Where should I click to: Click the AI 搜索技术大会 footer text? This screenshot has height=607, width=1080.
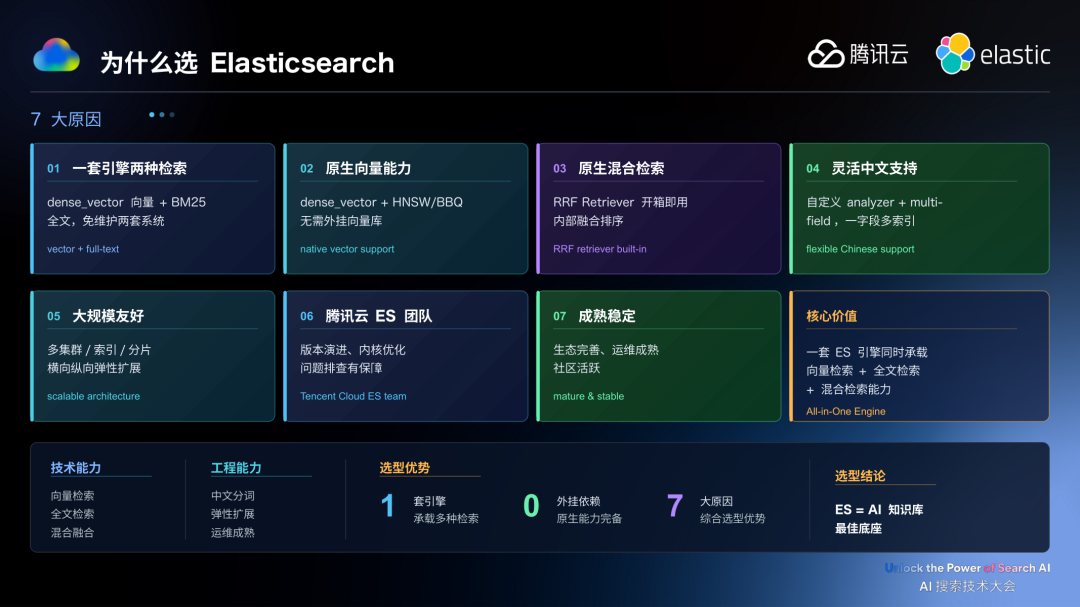(968, 586)
